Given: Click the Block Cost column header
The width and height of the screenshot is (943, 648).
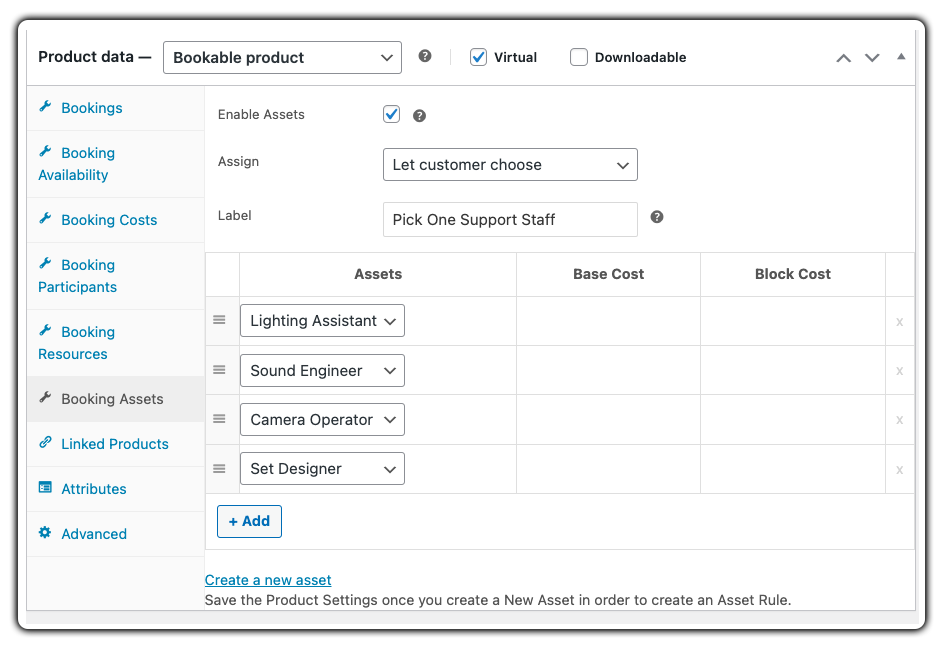Looking at the screenshot, I should pos(793,274).
